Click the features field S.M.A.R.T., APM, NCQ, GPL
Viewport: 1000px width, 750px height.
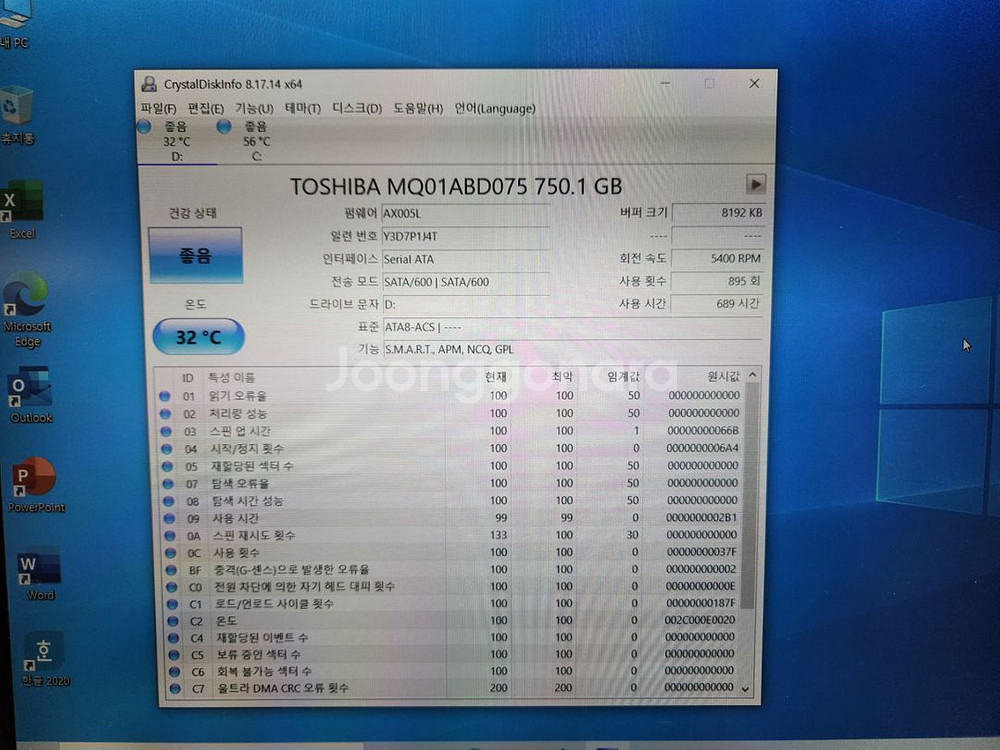[x=572, y=349]
